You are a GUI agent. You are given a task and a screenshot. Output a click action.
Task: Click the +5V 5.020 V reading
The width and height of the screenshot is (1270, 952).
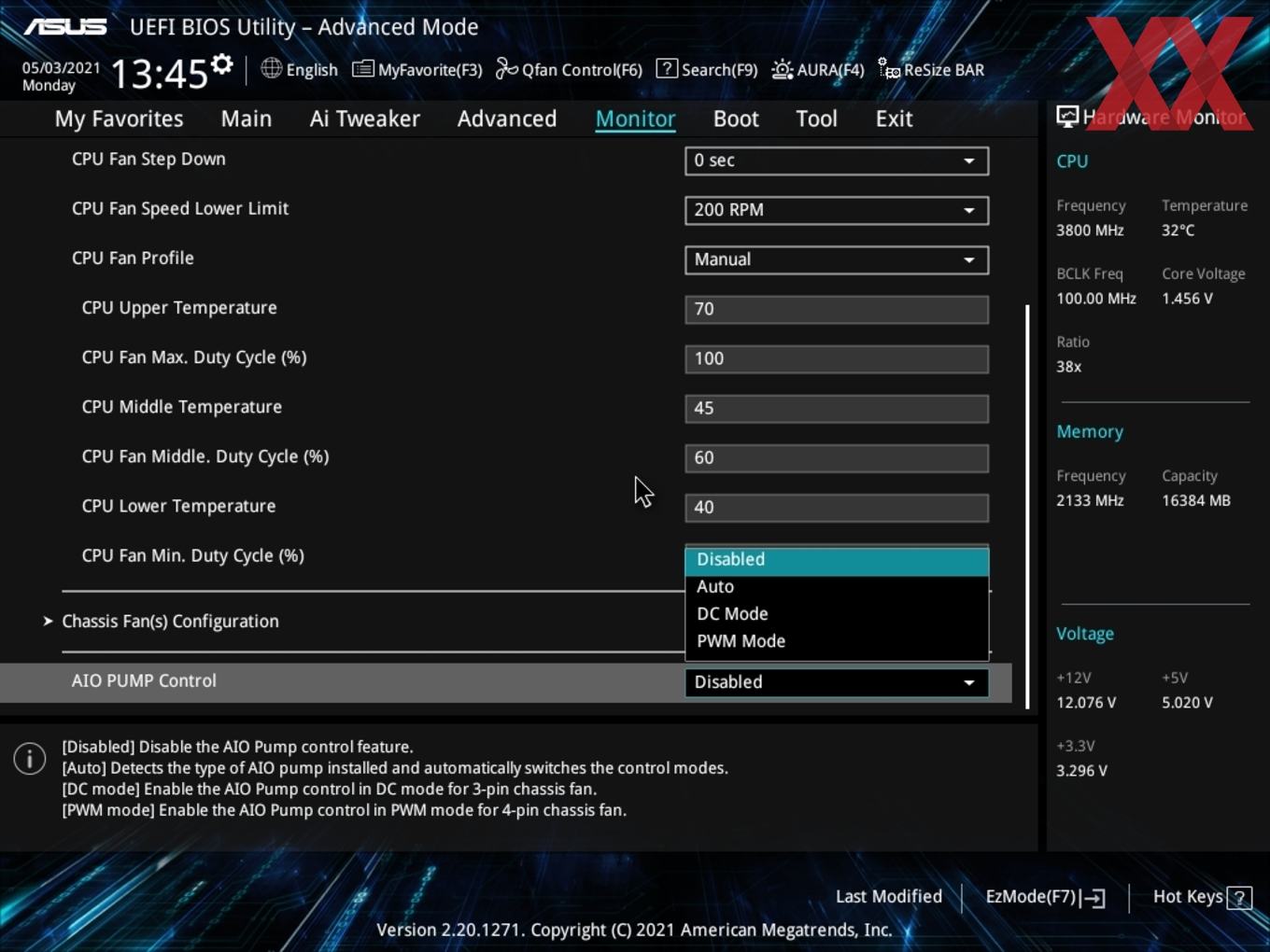[x=1187, y=703]
